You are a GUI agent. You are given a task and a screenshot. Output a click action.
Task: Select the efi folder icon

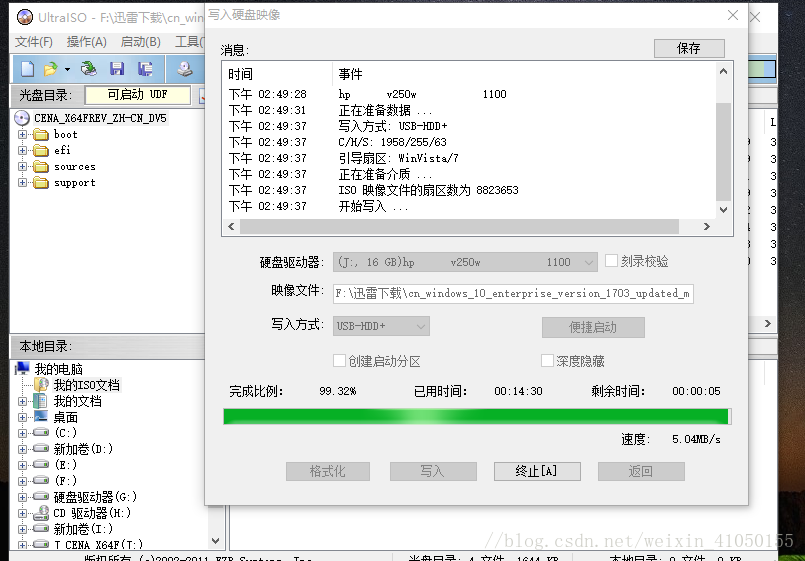point(41,150)
